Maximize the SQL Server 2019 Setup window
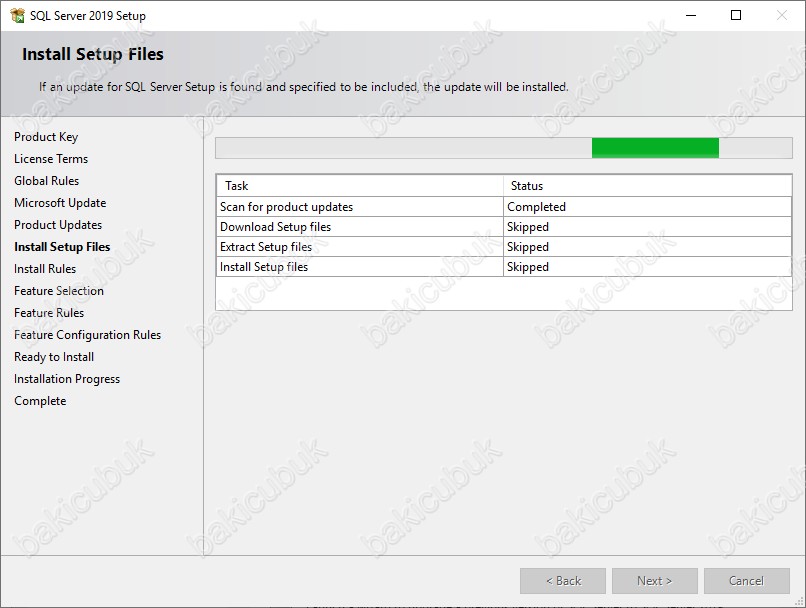Viewport: 806px width, 608px height. coord(736,15)
